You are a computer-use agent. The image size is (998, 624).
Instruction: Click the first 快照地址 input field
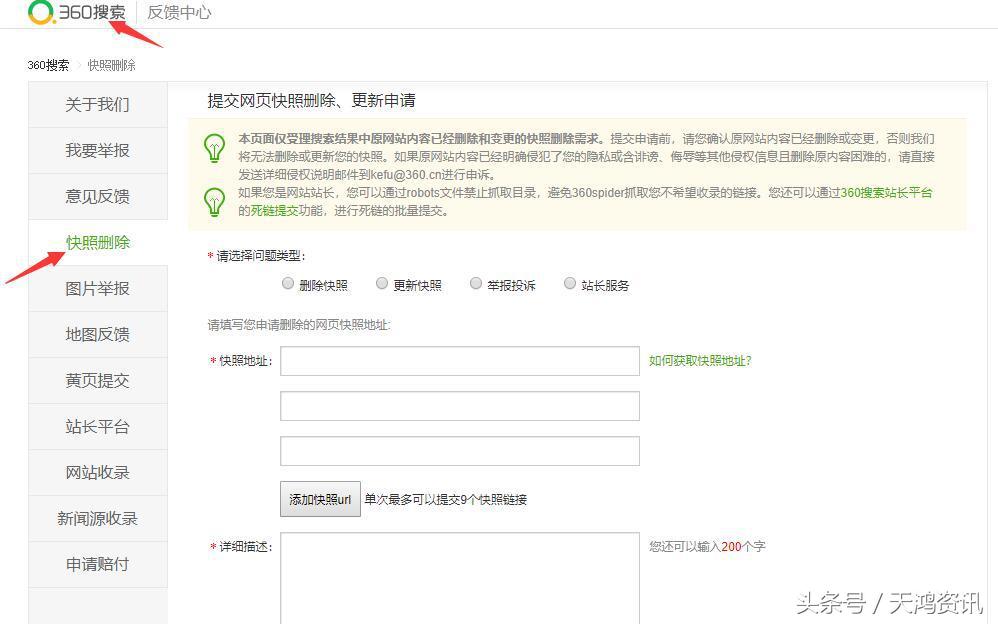459,361
